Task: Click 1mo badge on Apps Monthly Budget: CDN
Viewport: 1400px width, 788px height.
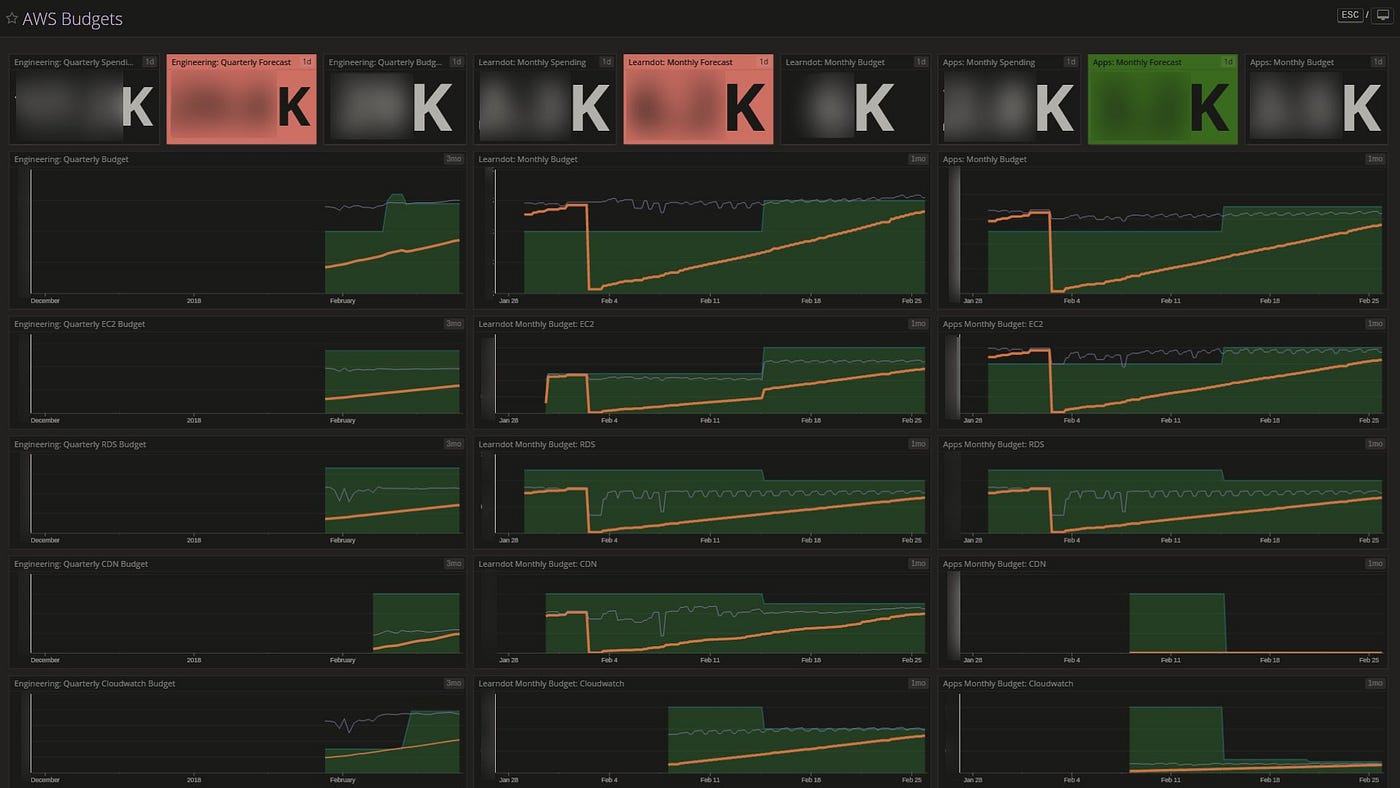Action: click(x=1375, y=564)
